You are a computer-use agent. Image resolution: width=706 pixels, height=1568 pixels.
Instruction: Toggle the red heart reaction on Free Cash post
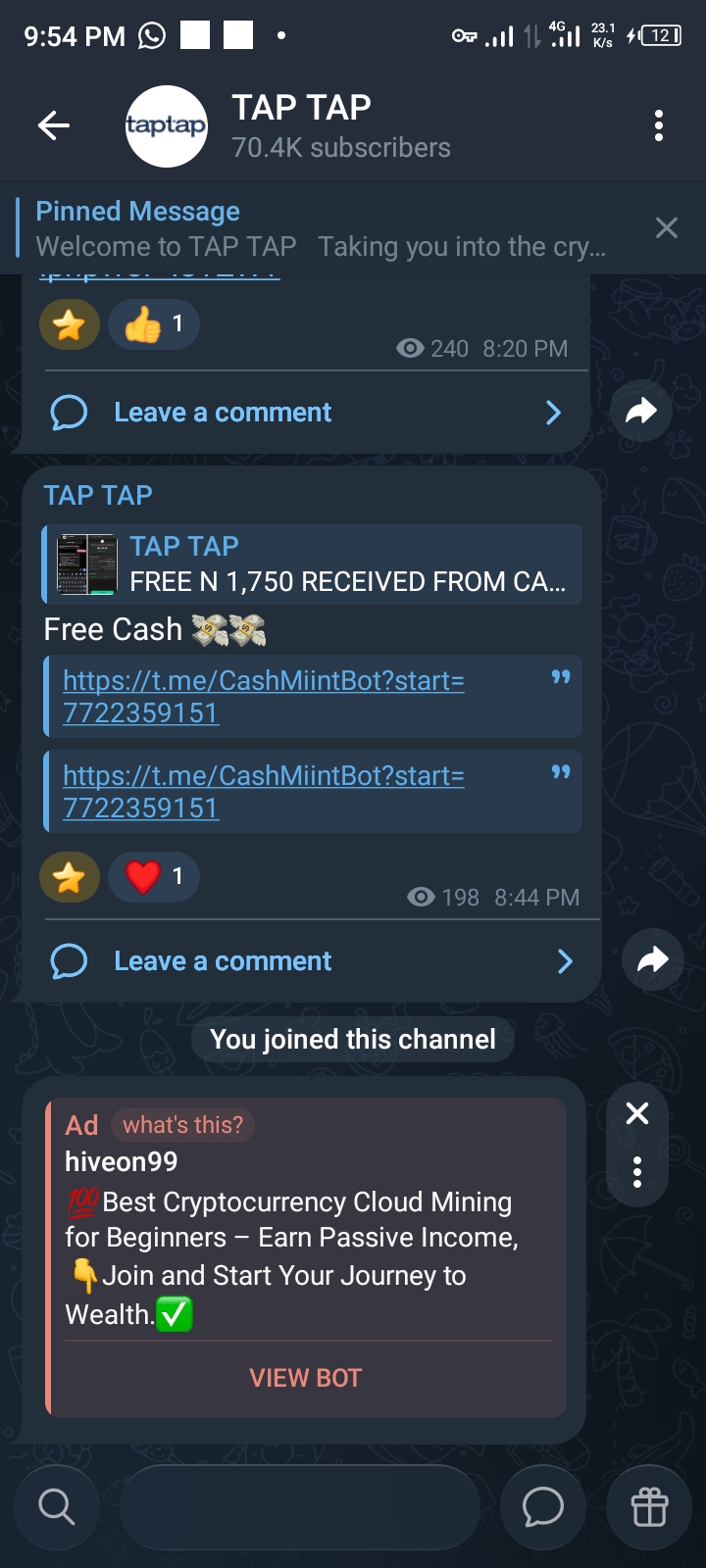pyautogui.click(x=154, y=876)
